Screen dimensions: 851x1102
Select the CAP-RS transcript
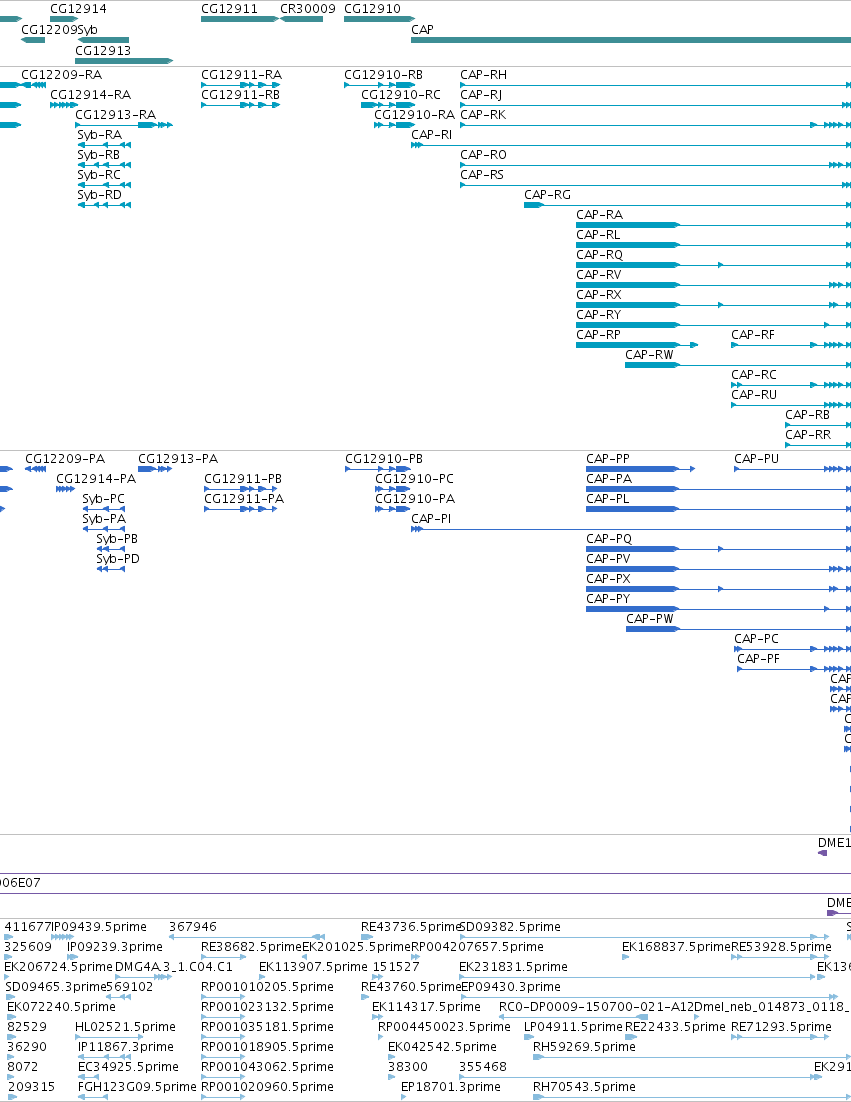[x=482, y=174]
